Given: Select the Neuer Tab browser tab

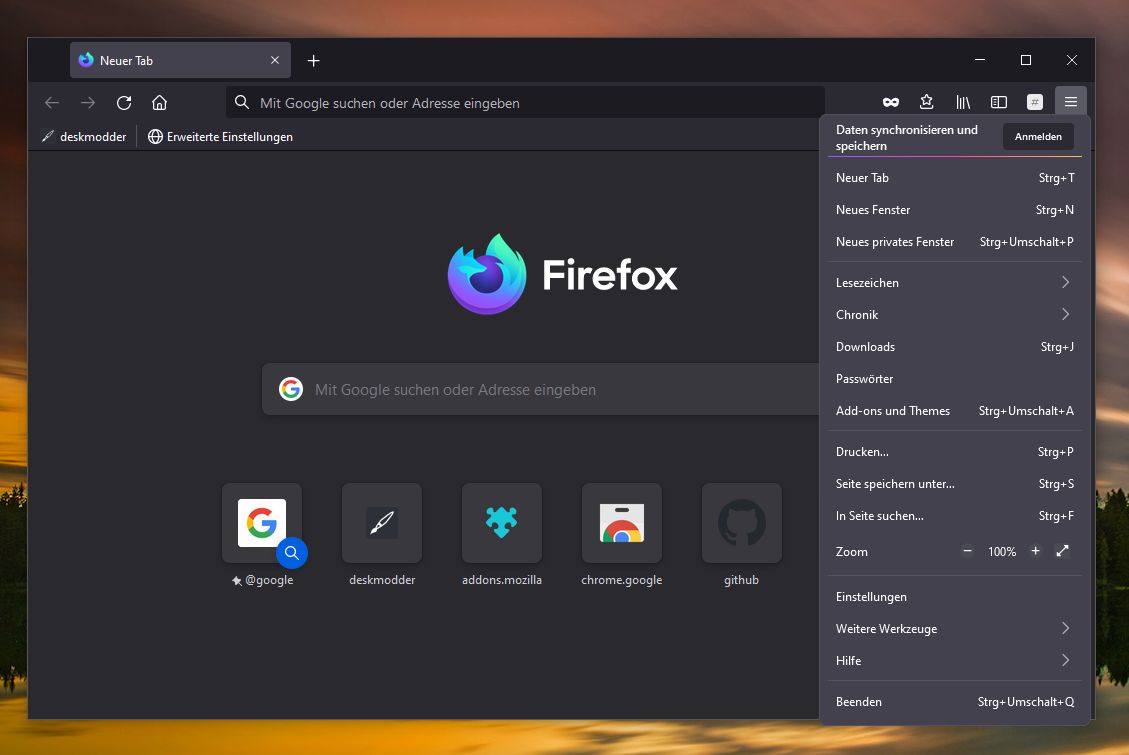Looking at the screenshot, I should click(180, 60).
